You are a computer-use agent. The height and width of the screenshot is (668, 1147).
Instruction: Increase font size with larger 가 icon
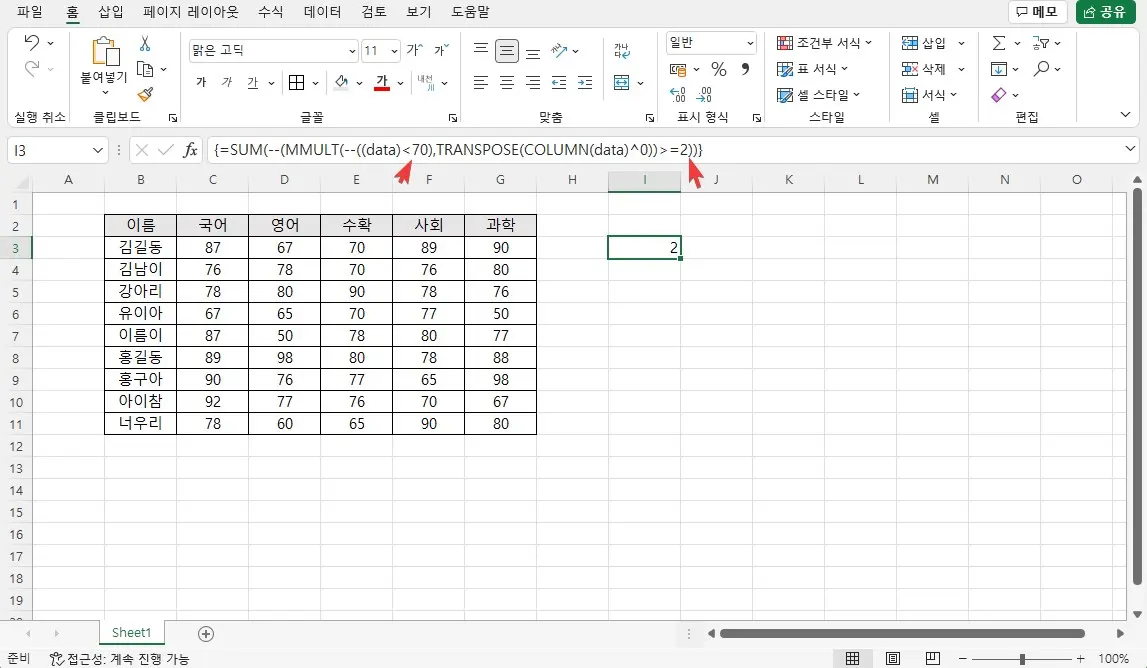pyautogui.click(x=415, y=50)
